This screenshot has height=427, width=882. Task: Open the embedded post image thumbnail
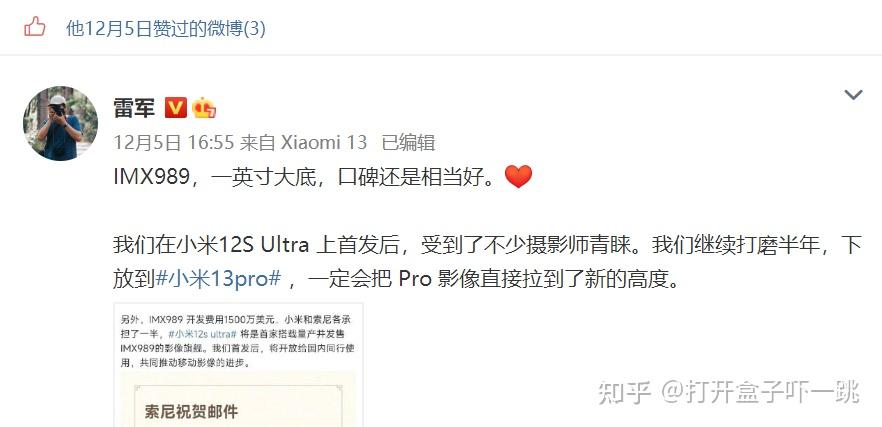coord(238,365)
